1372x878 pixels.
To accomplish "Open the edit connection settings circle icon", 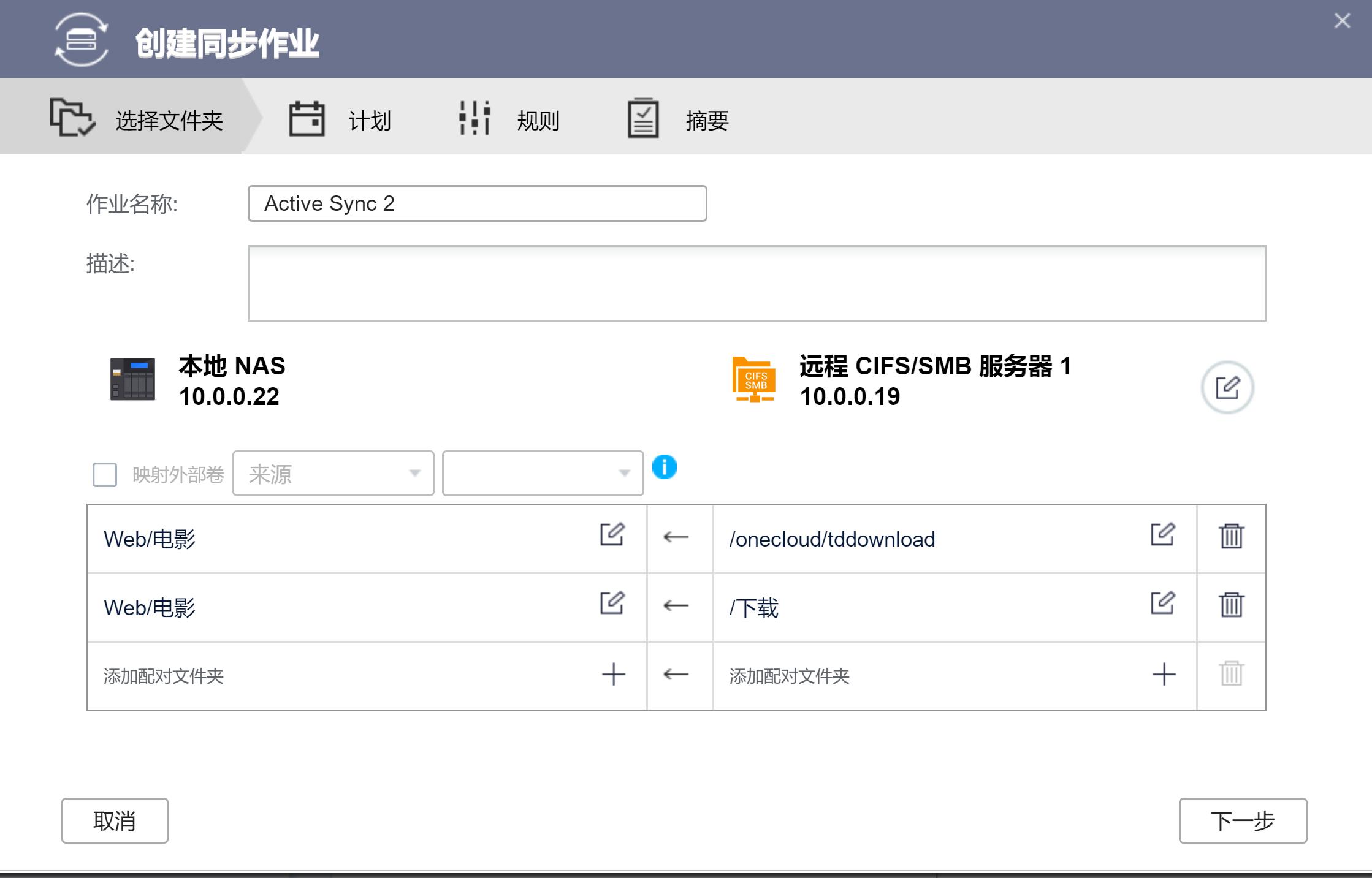I will pyautogui.click(x=1228, y=386).
